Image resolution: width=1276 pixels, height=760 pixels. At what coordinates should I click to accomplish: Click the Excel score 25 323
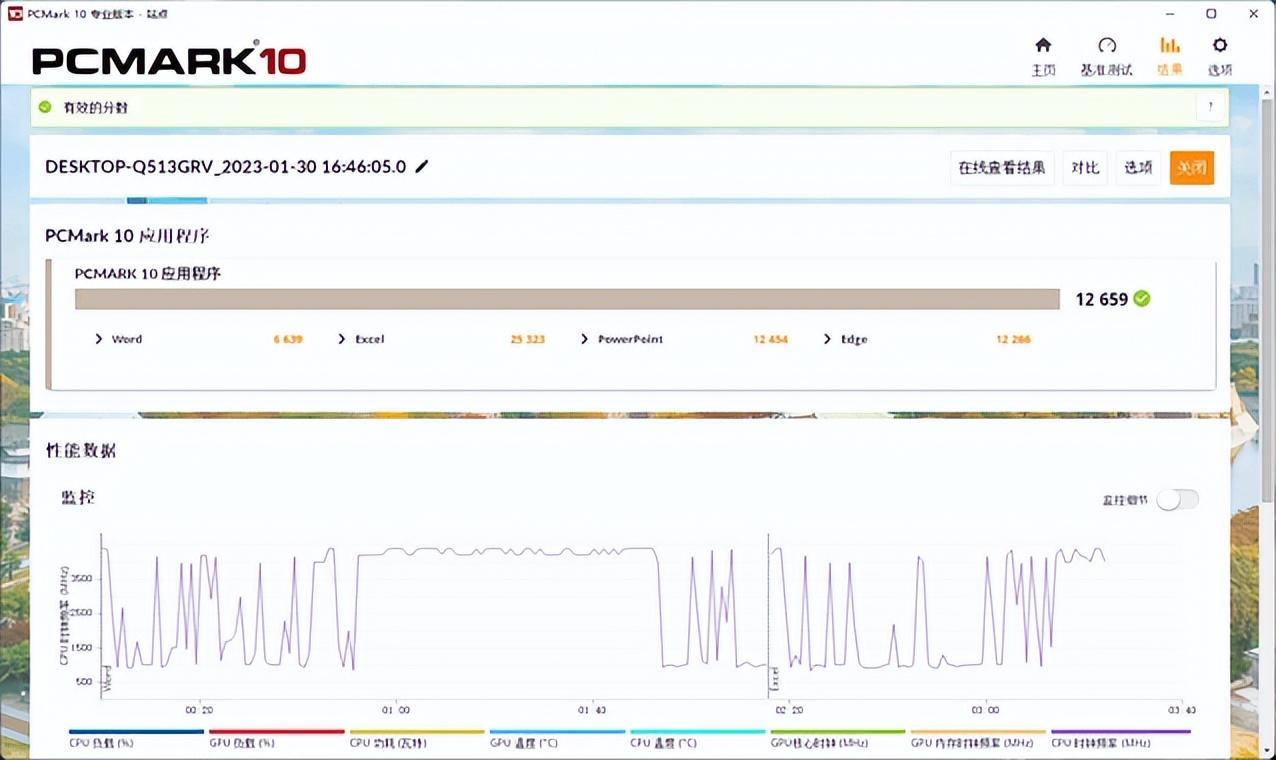tap(527, 339)
